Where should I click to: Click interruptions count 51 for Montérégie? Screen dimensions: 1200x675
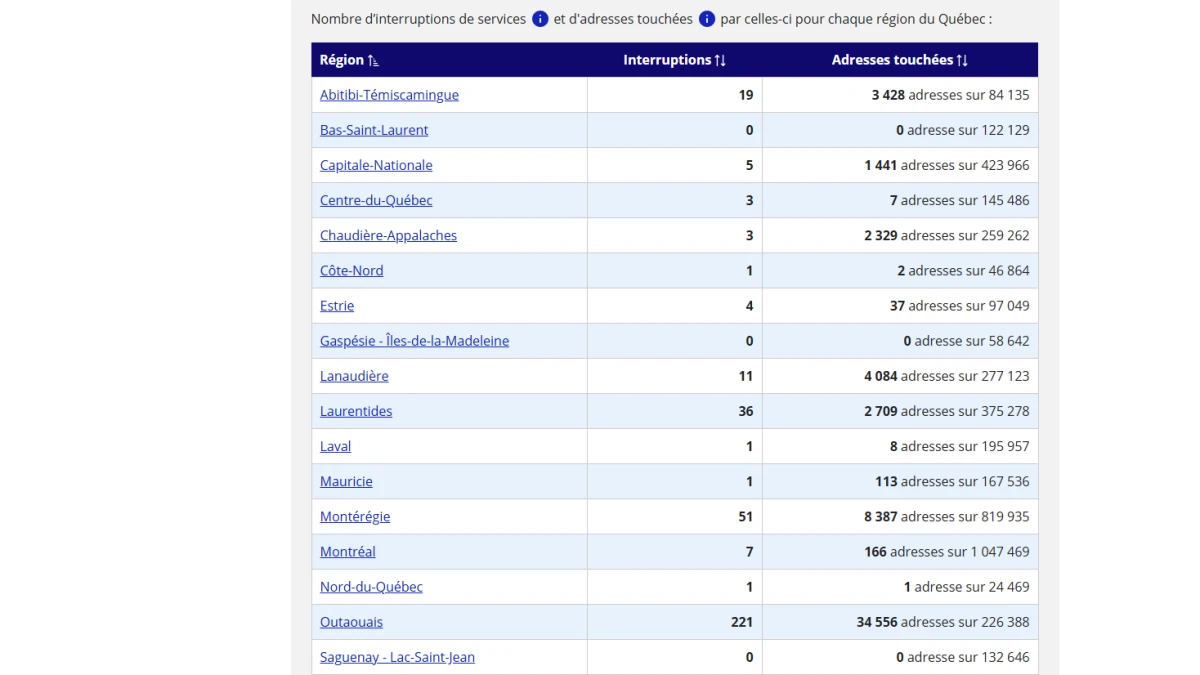pos(746,517)
